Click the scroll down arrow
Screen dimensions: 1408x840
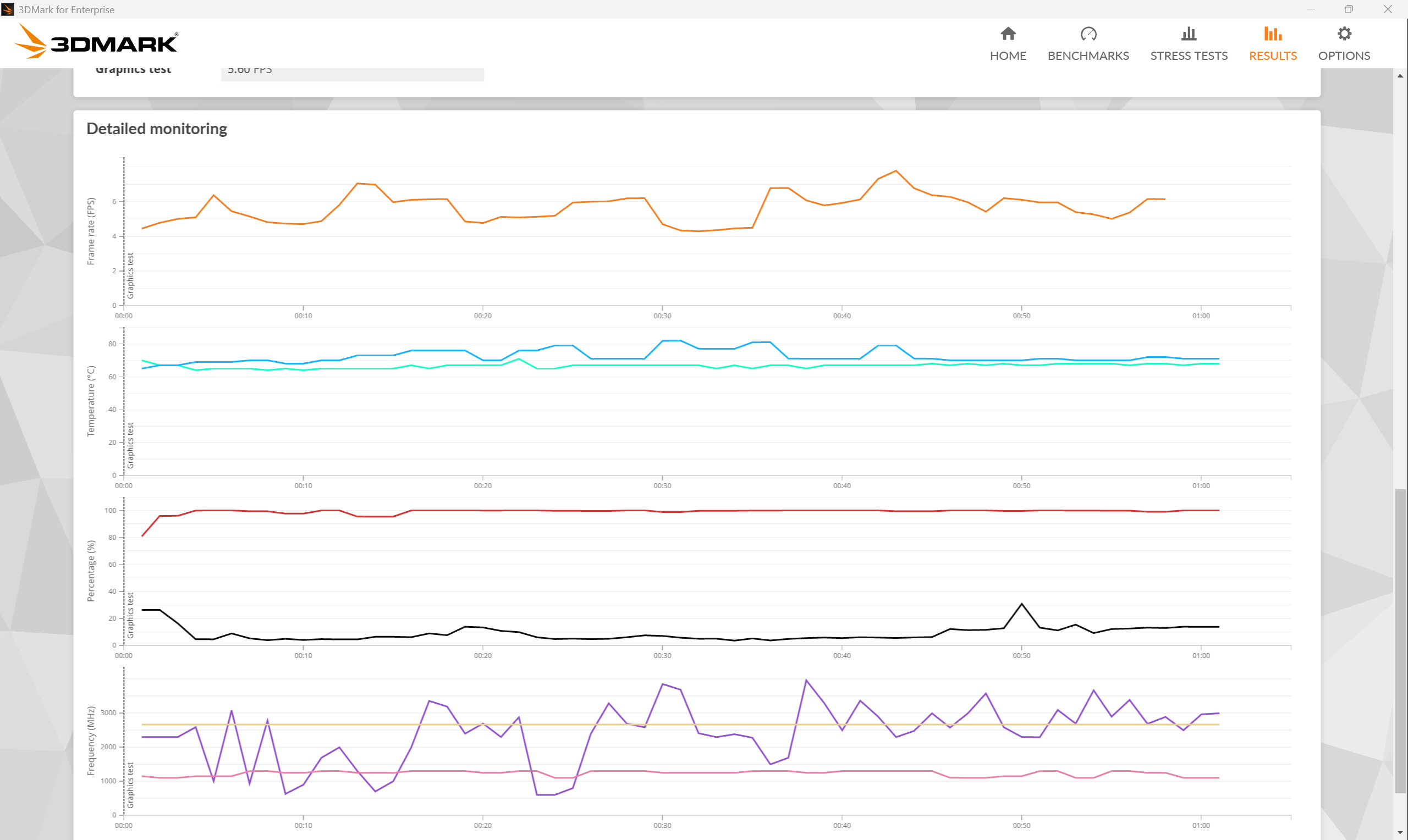point(1400,833)
